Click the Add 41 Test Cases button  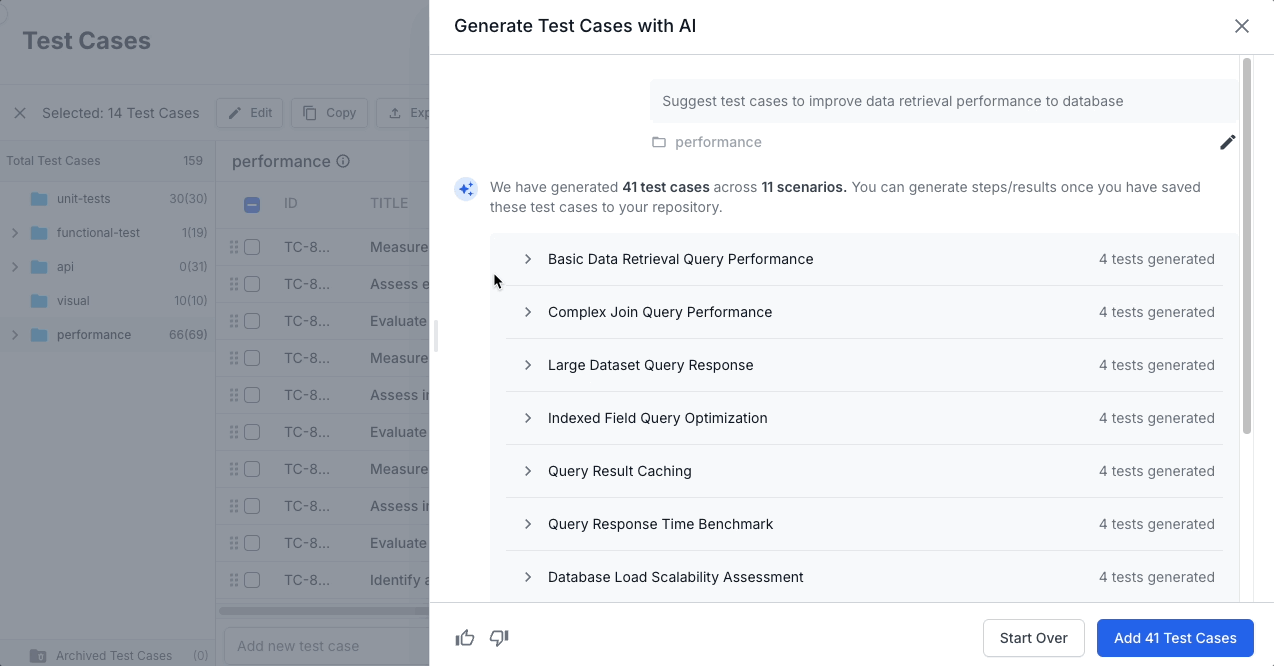click(1175, 638)
